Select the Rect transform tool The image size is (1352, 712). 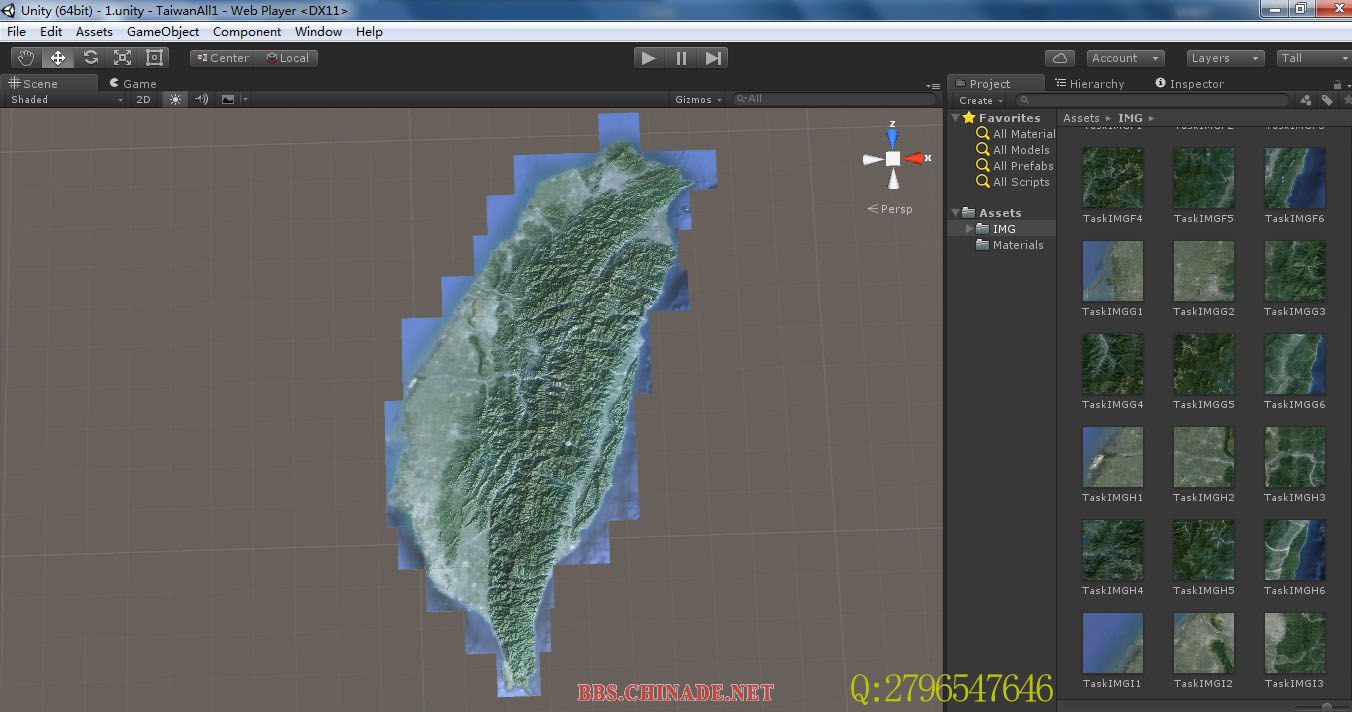154,58
